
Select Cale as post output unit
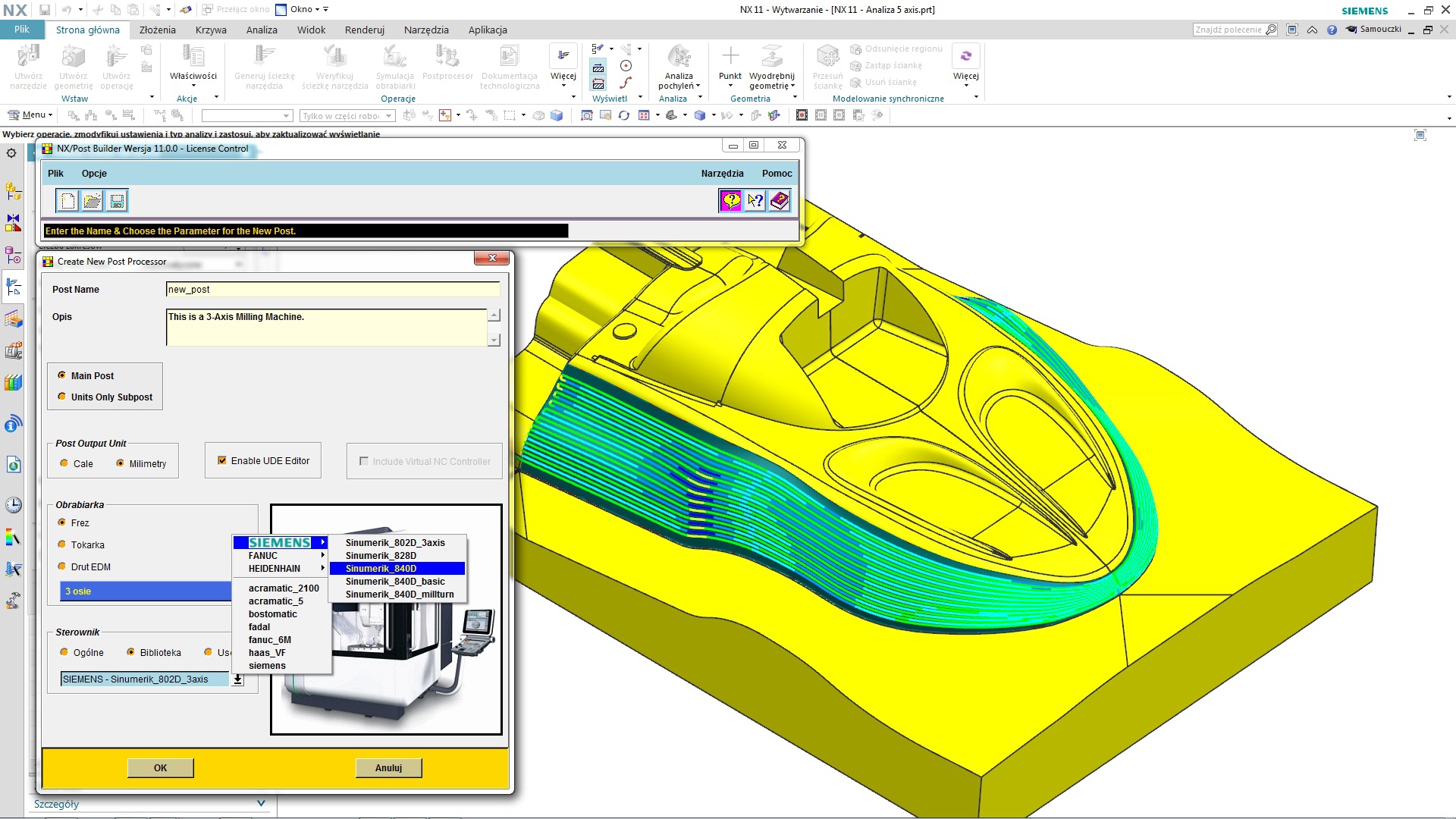pos(64,463)
